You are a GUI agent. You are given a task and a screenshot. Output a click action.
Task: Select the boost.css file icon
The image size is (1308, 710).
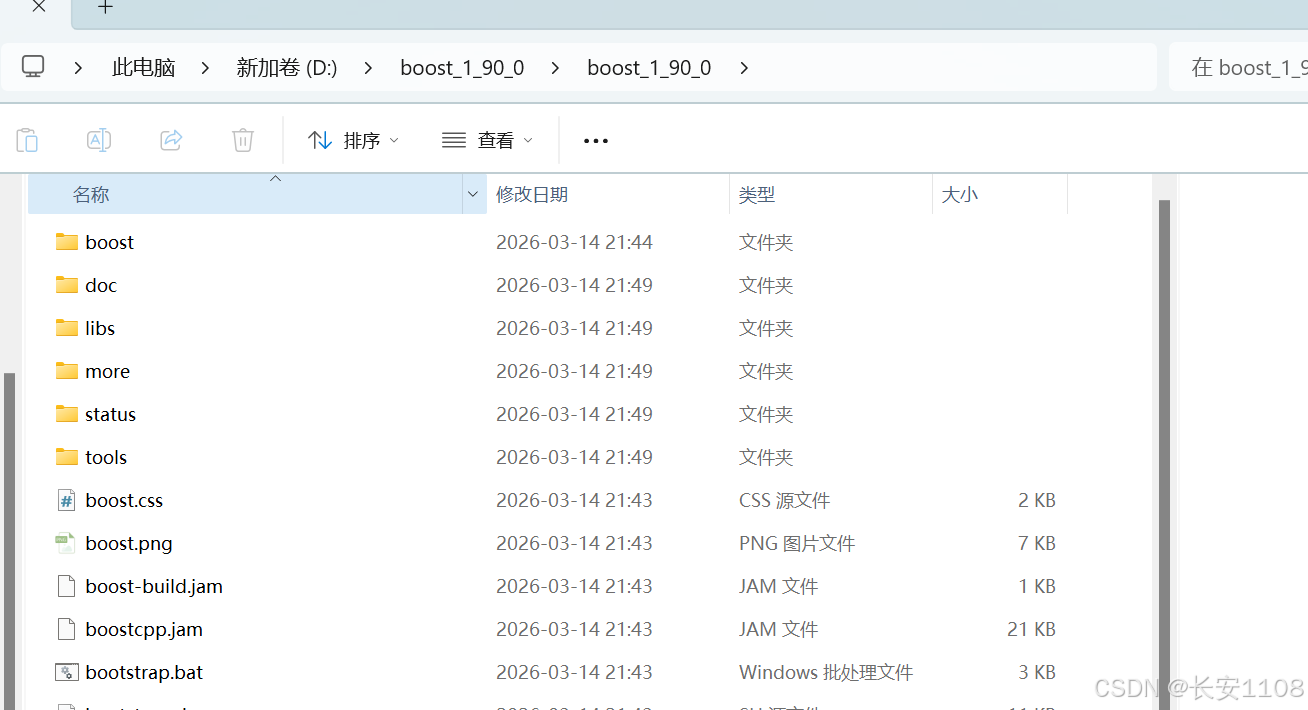point(67,500)
